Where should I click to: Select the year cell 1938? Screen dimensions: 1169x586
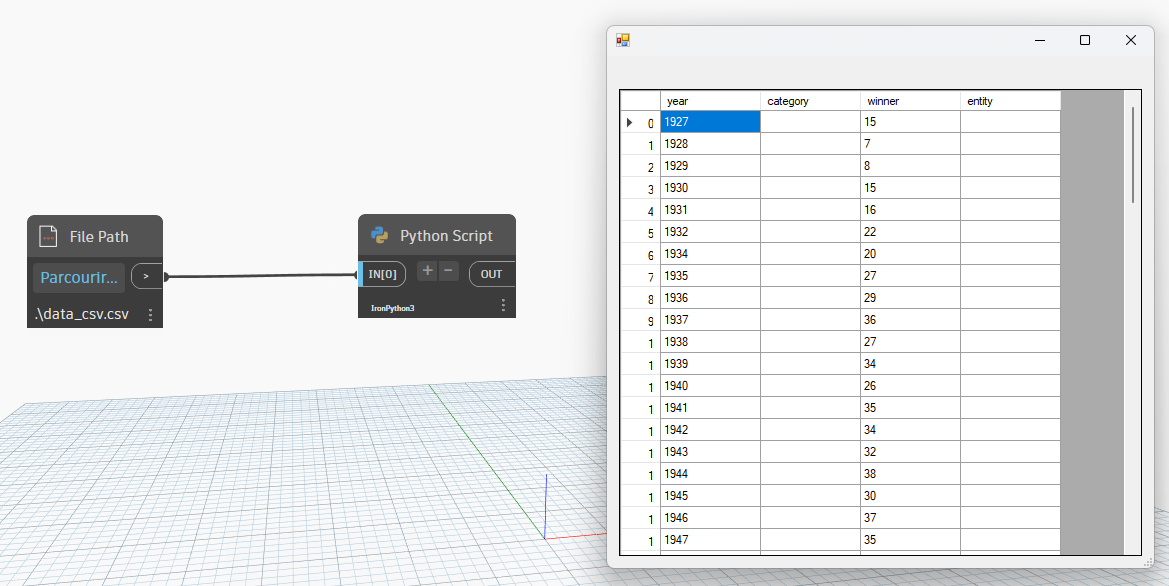pos(710,341)
